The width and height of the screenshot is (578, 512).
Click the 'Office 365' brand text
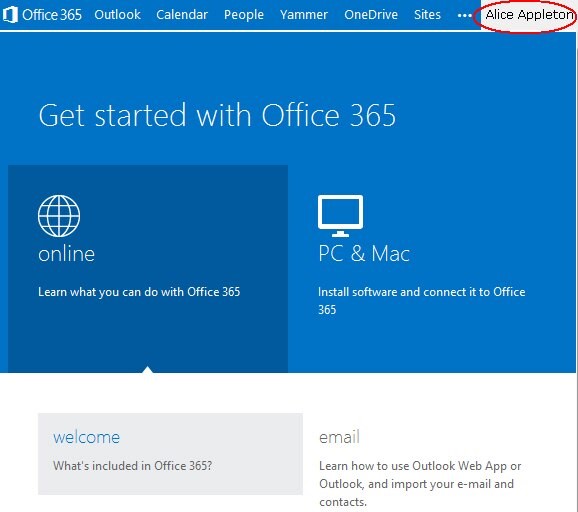[x=52, y=15]
